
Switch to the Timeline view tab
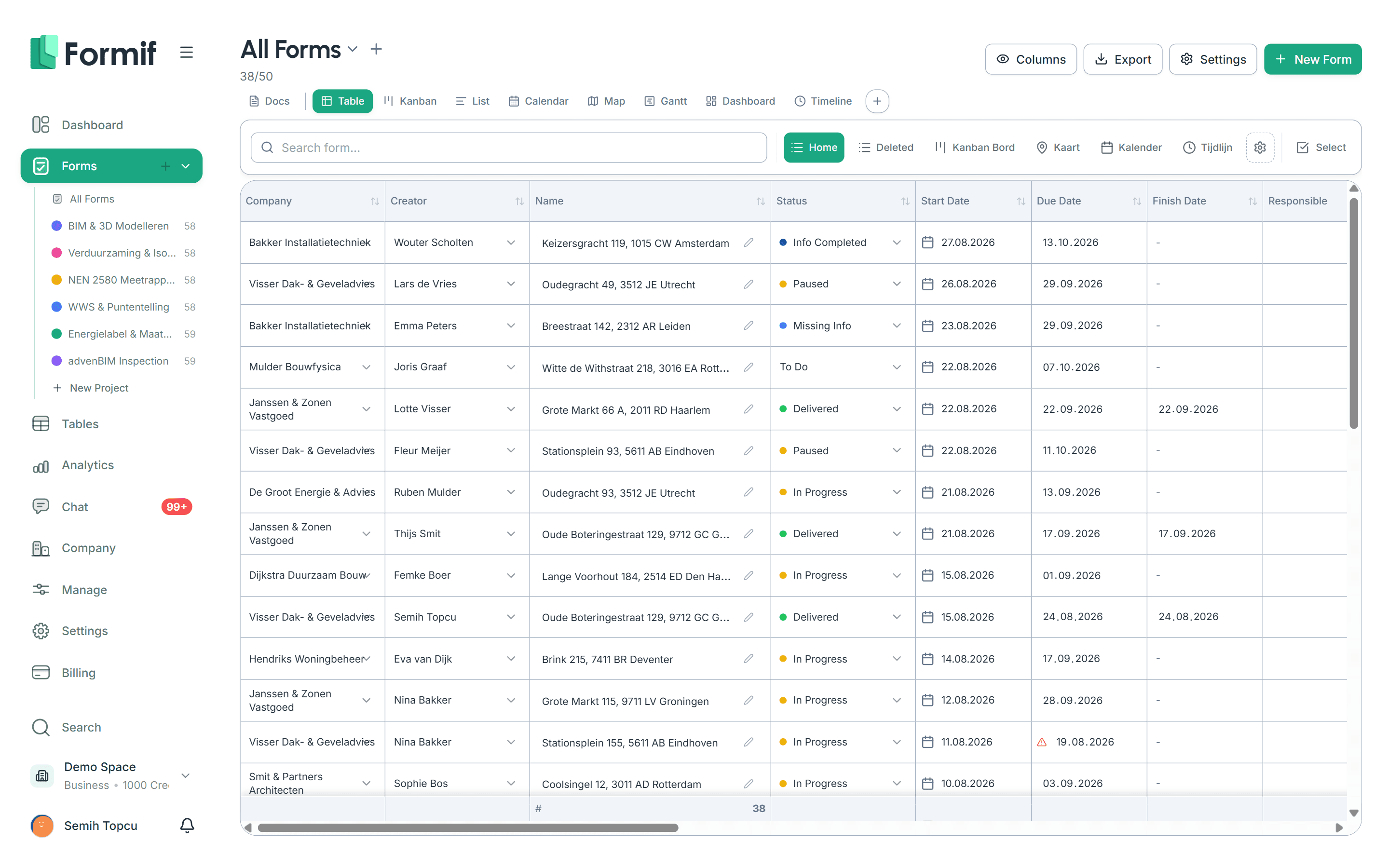point(822,101)
